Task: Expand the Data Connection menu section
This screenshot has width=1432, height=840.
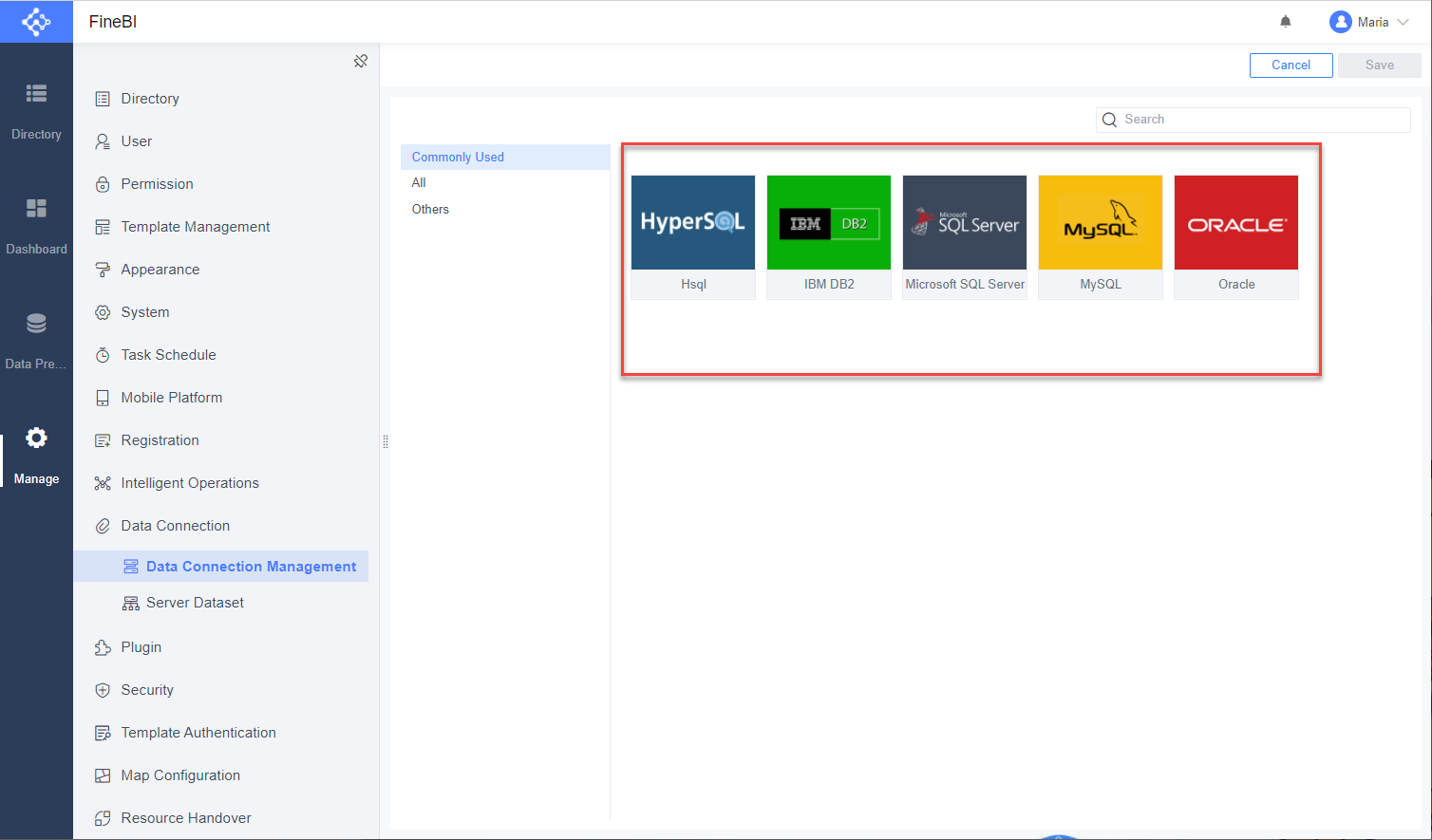Action: coord(175,525)
